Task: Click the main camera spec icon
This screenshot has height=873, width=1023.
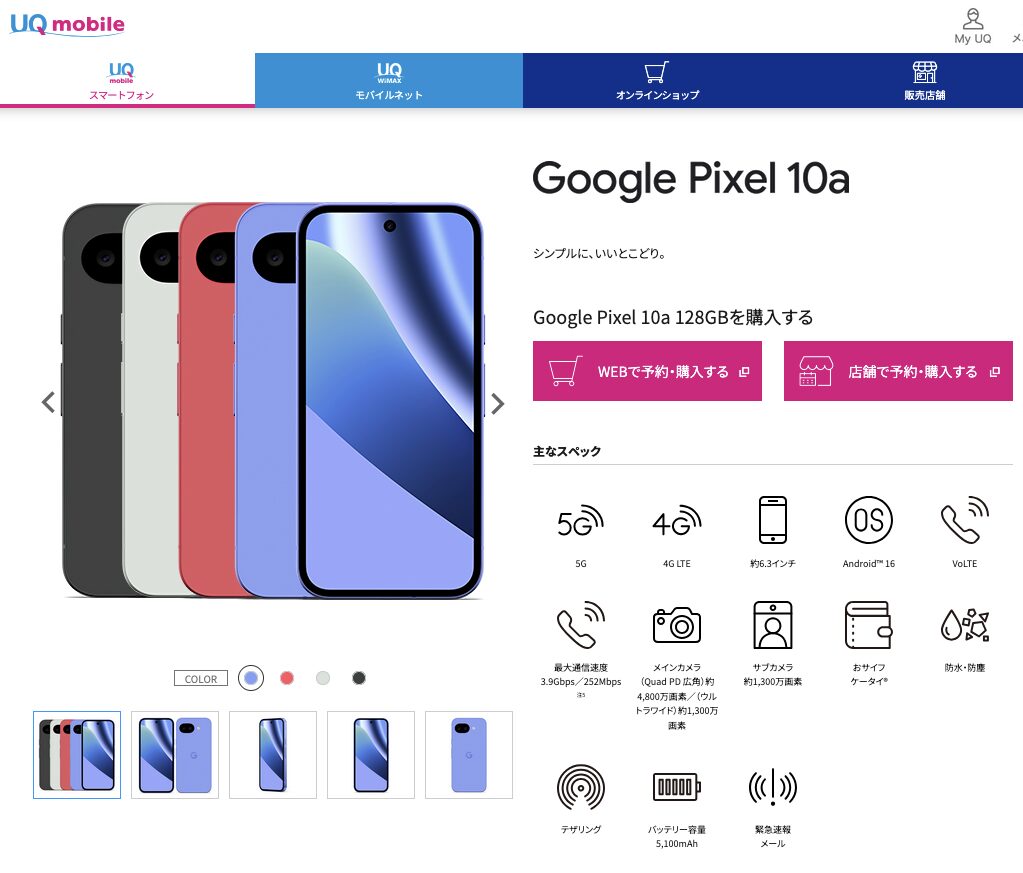Action: pos(677,624)
